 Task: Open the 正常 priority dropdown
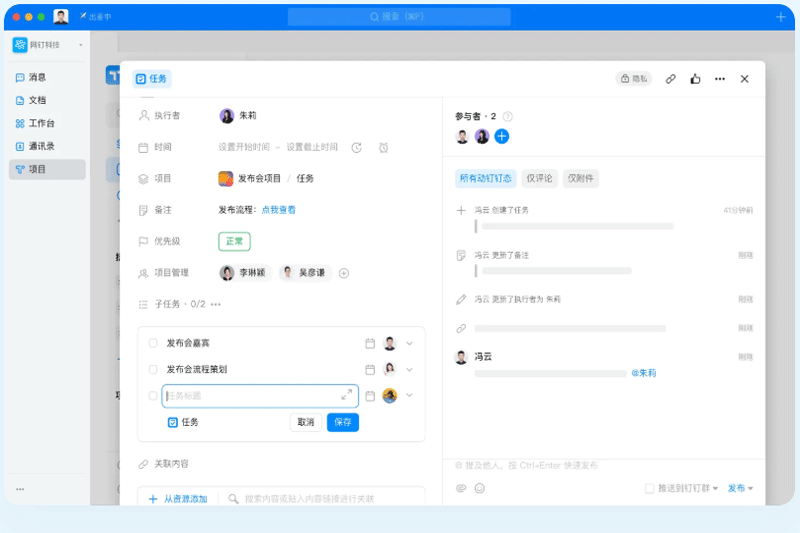click(x=234, y=241)
